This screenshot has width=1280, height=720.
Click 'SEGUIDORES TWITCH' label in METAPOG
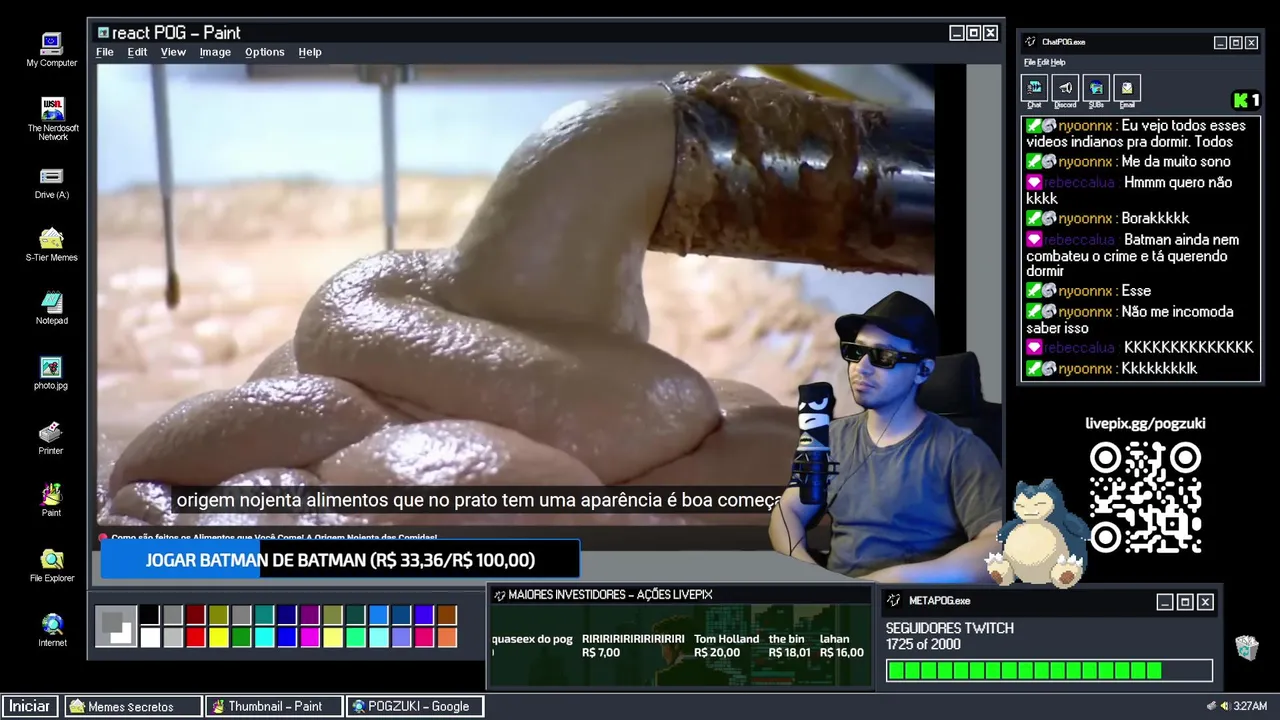(949, 628)
